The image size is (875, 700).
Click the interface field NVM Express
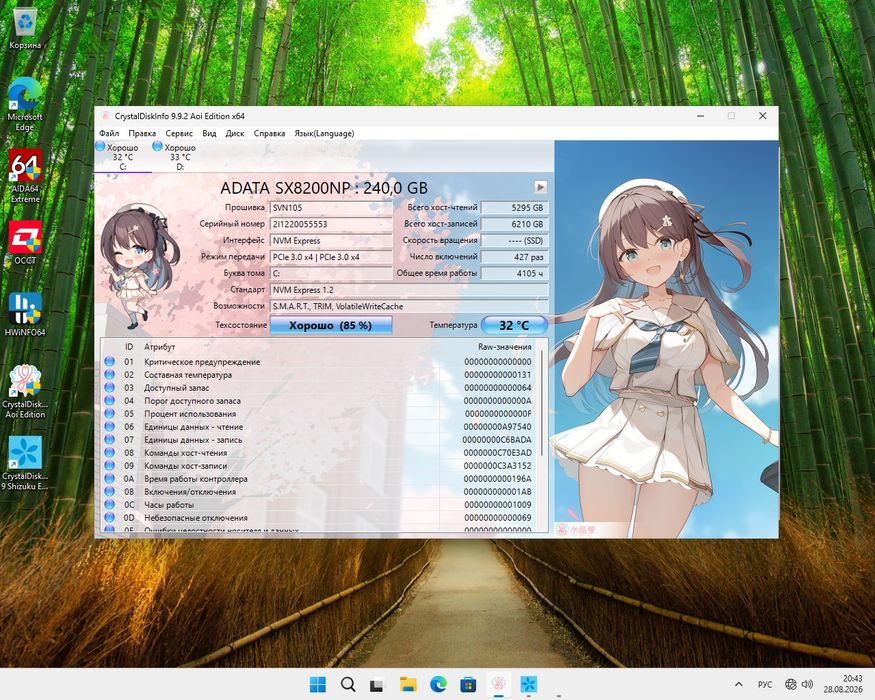(x=331, y=241)
